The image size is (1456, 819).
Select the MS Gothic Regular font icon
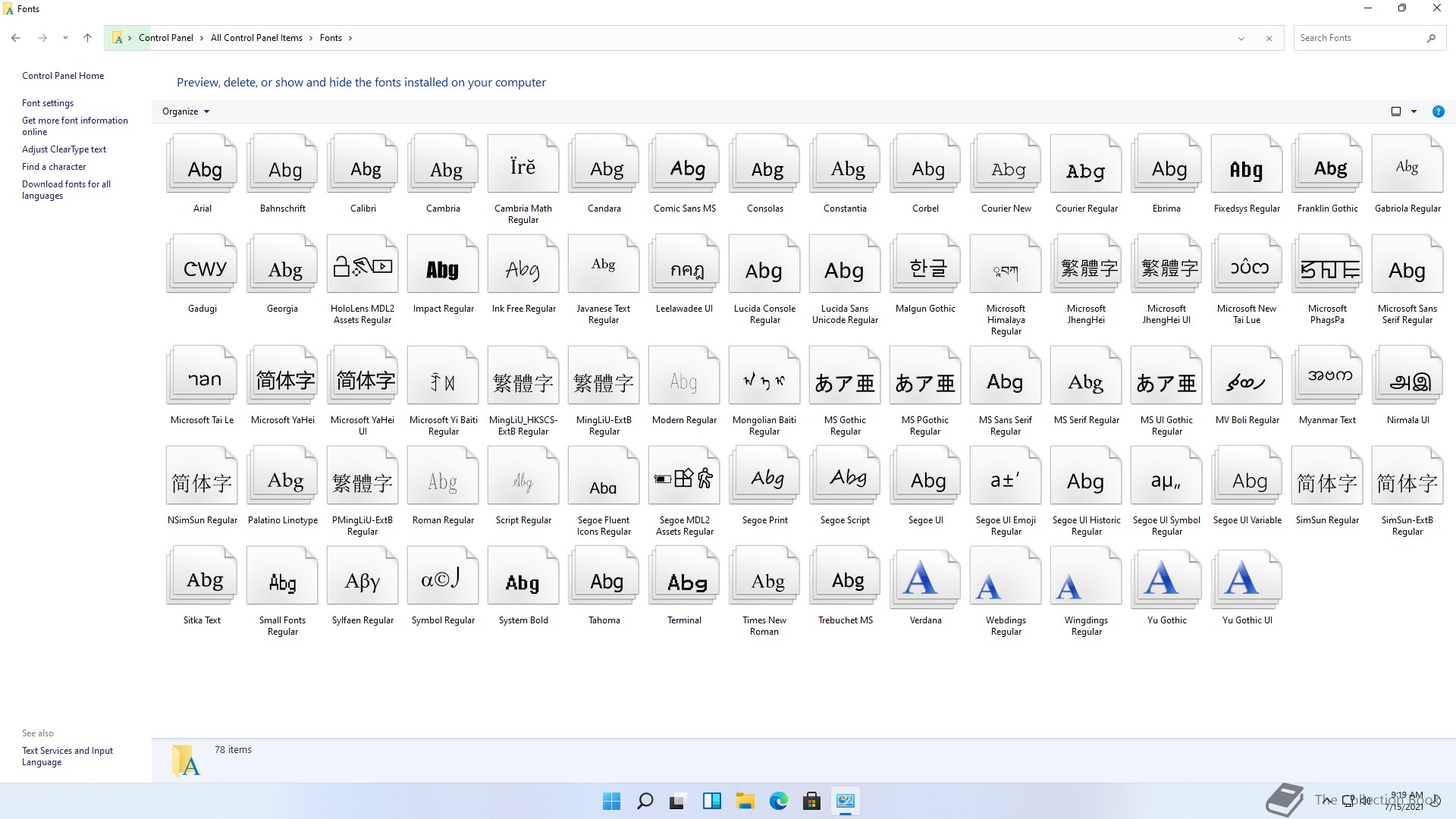pos(845,375)
